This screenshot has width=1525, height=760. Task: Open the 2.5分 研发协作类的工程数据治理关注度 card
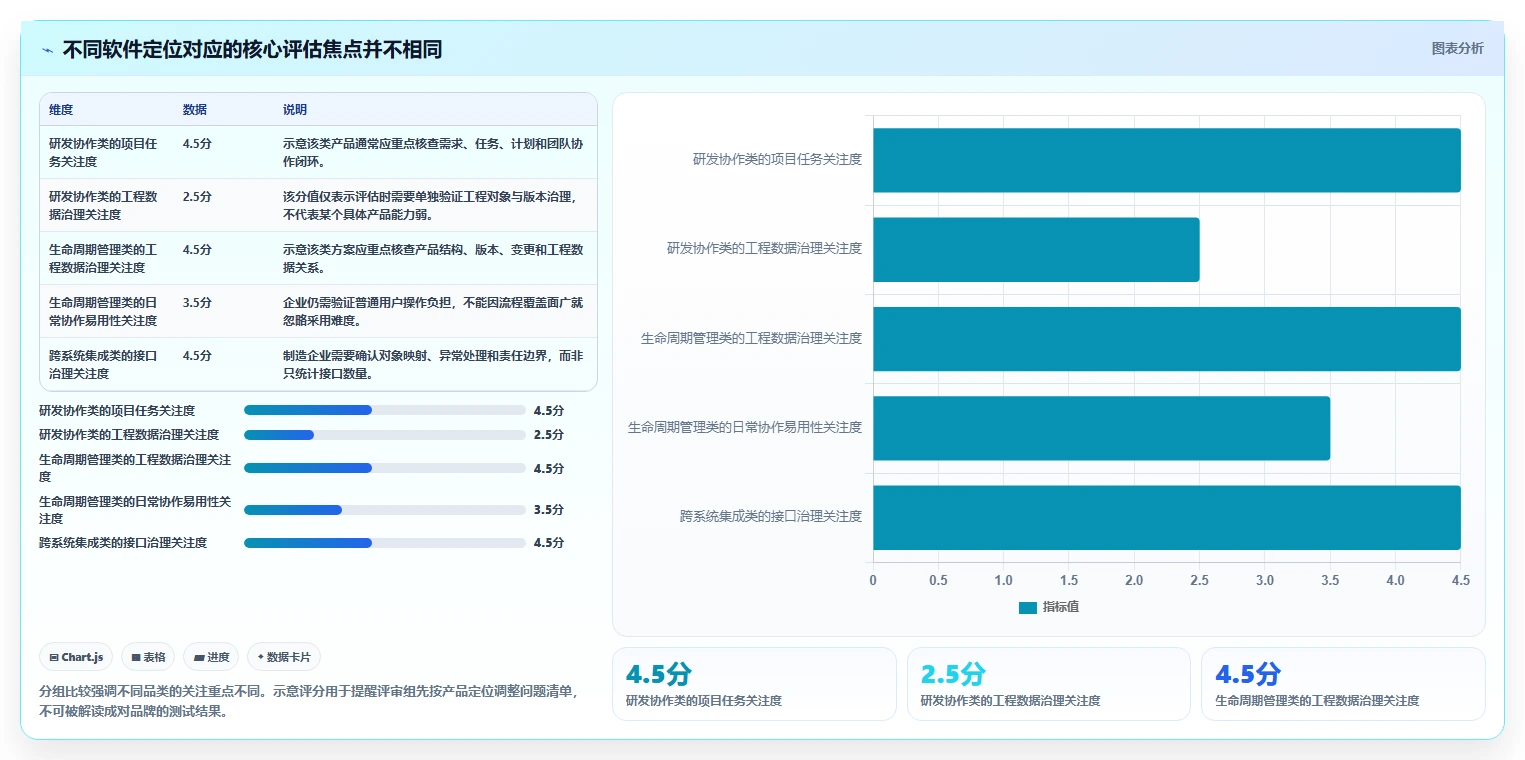coord(1048,684)
